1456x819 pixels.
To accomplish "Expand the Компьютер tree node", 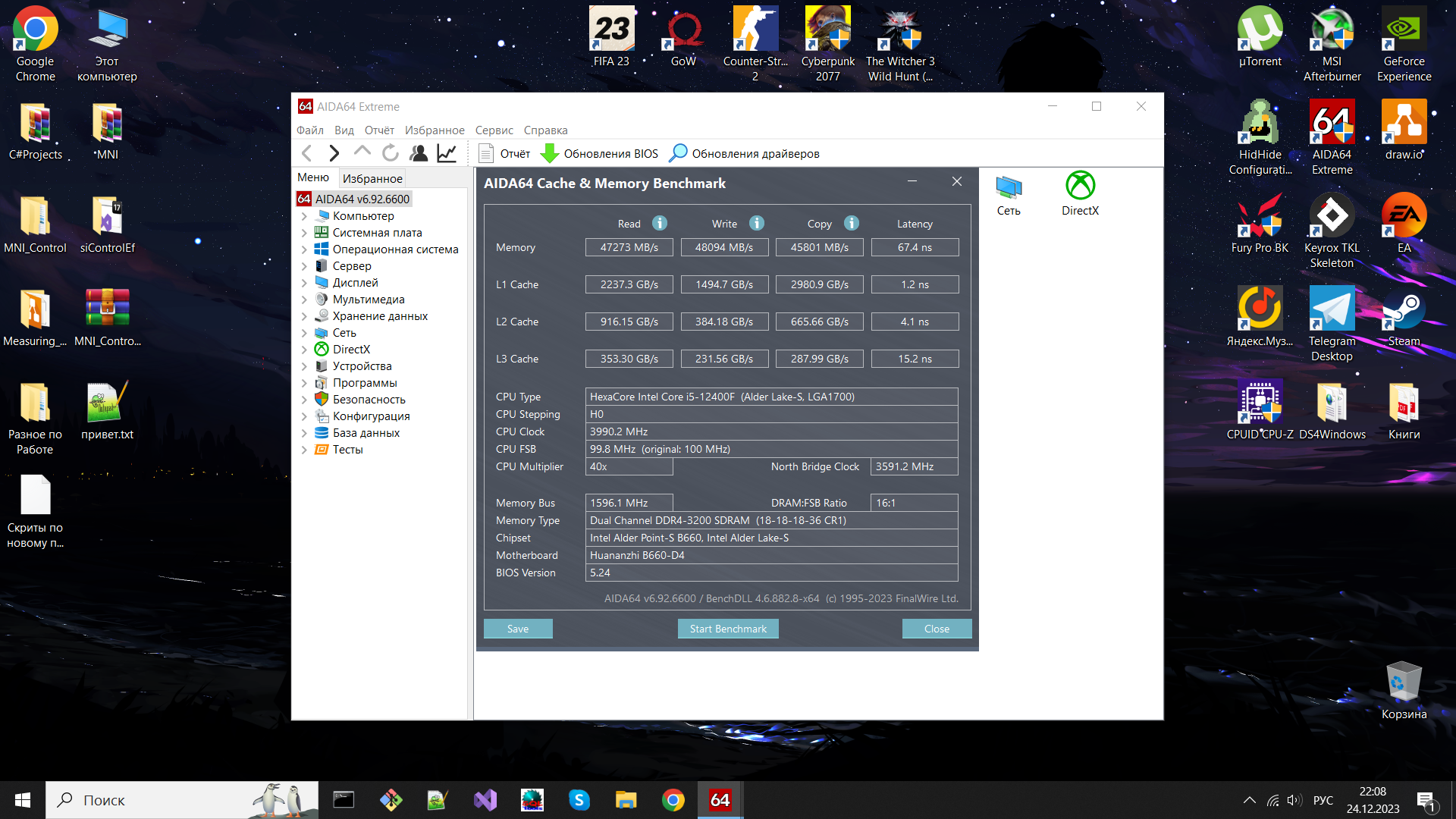I will coord(305,216).
